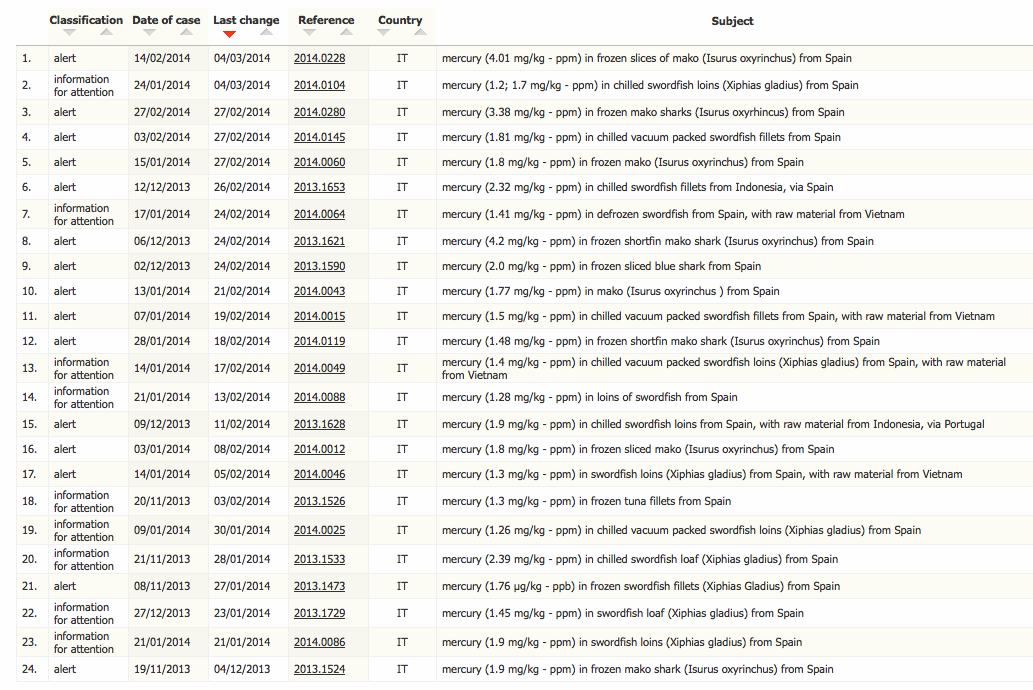Viewport: 1033px width, 690px height.
Task: Sort Classification column ascending
Action: click(105, 33)
